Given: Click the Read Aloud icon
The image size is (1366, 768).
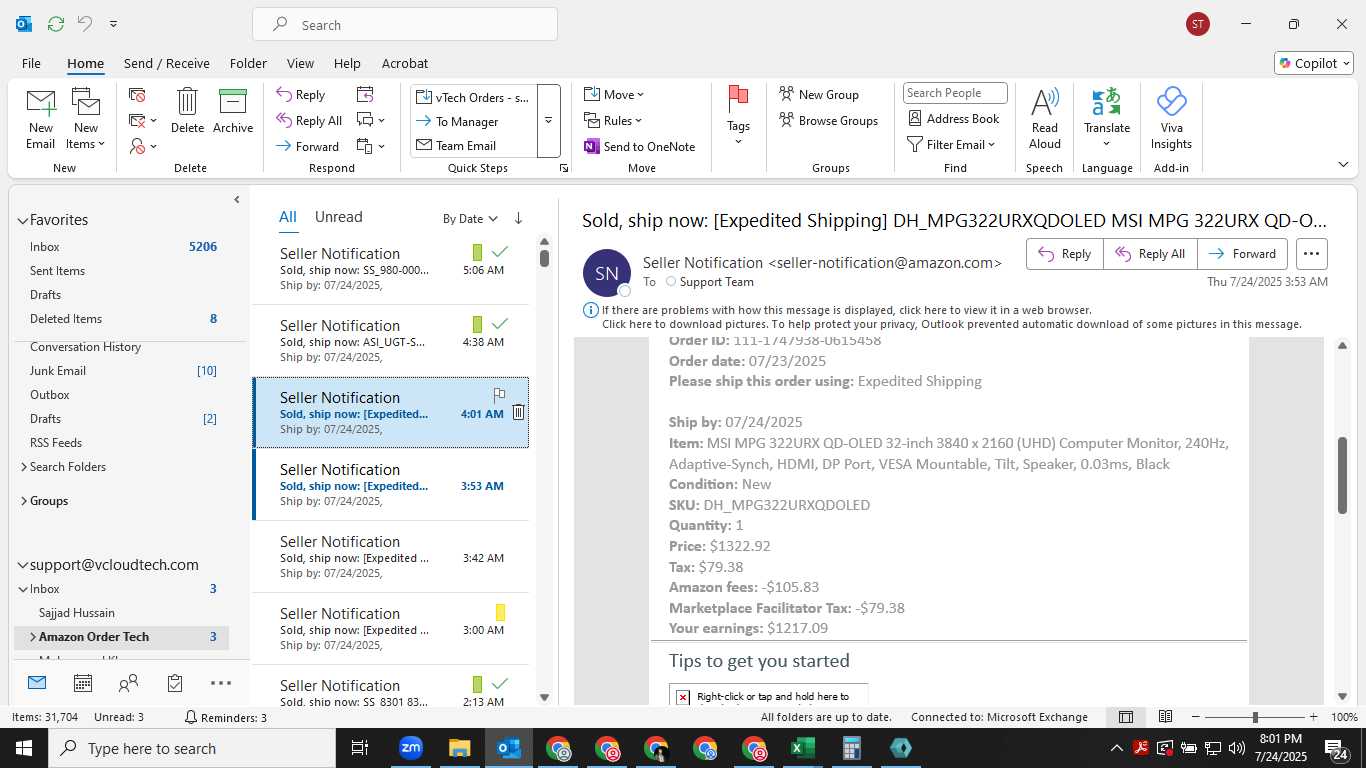Looking at the screenshot, I should (1045, 102).
